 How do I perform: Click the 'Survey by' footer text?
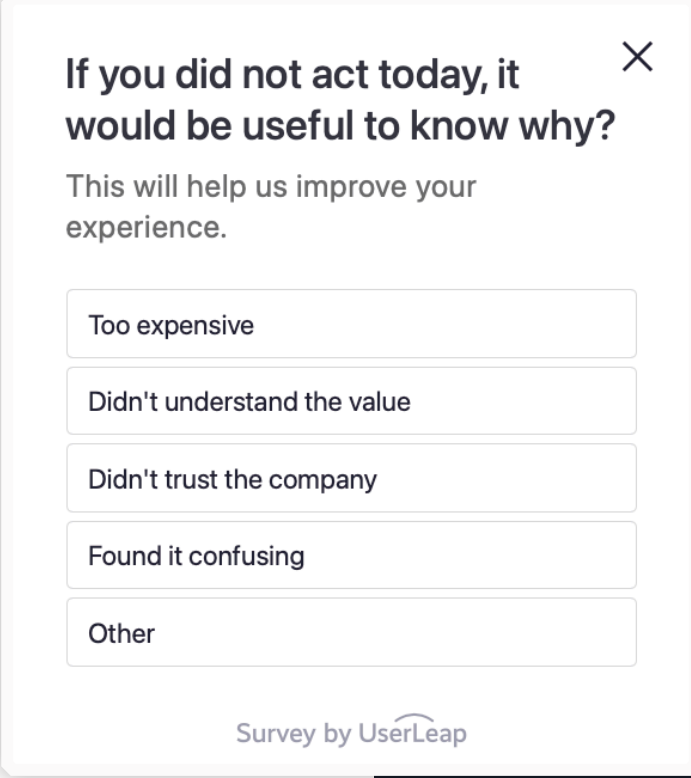point(294,734)
